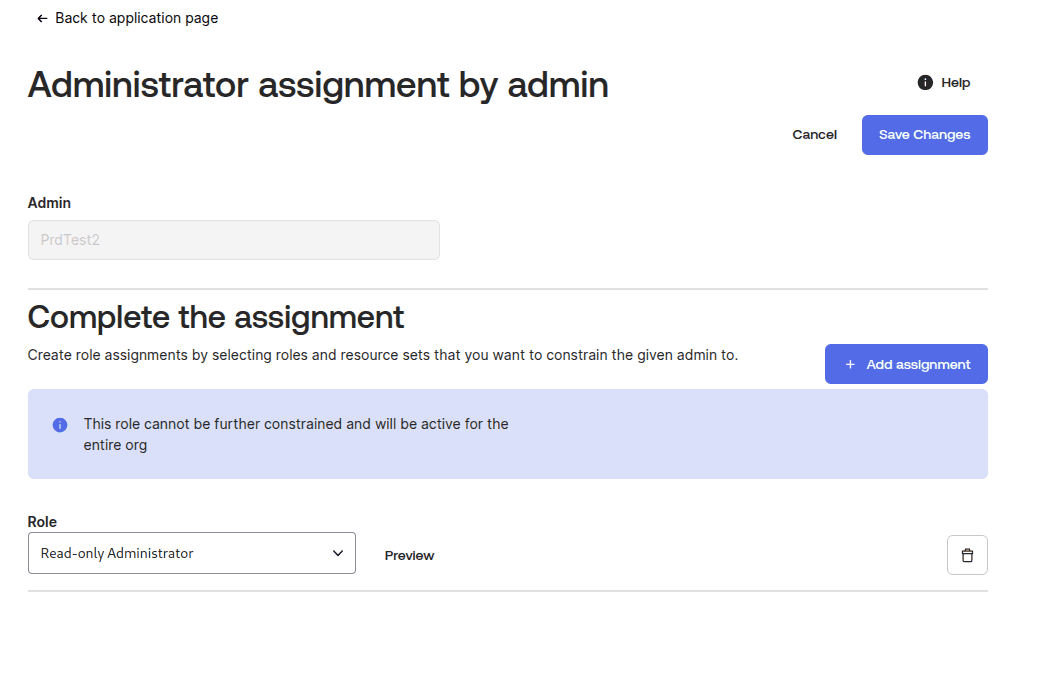Open the Role dropdown box
This screenshot has width=1040, height=692.
click(191, 553)
